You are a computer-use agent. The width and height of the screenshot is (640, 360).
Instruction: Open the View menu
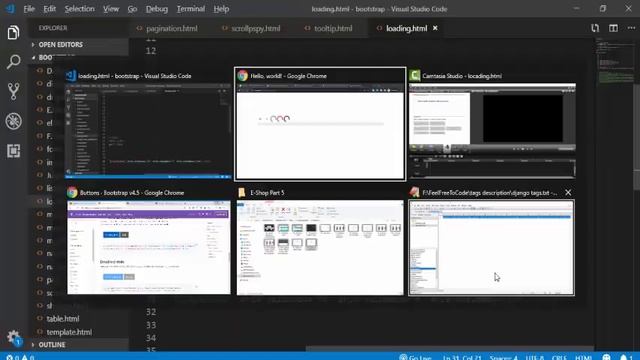tap(111, 9)
